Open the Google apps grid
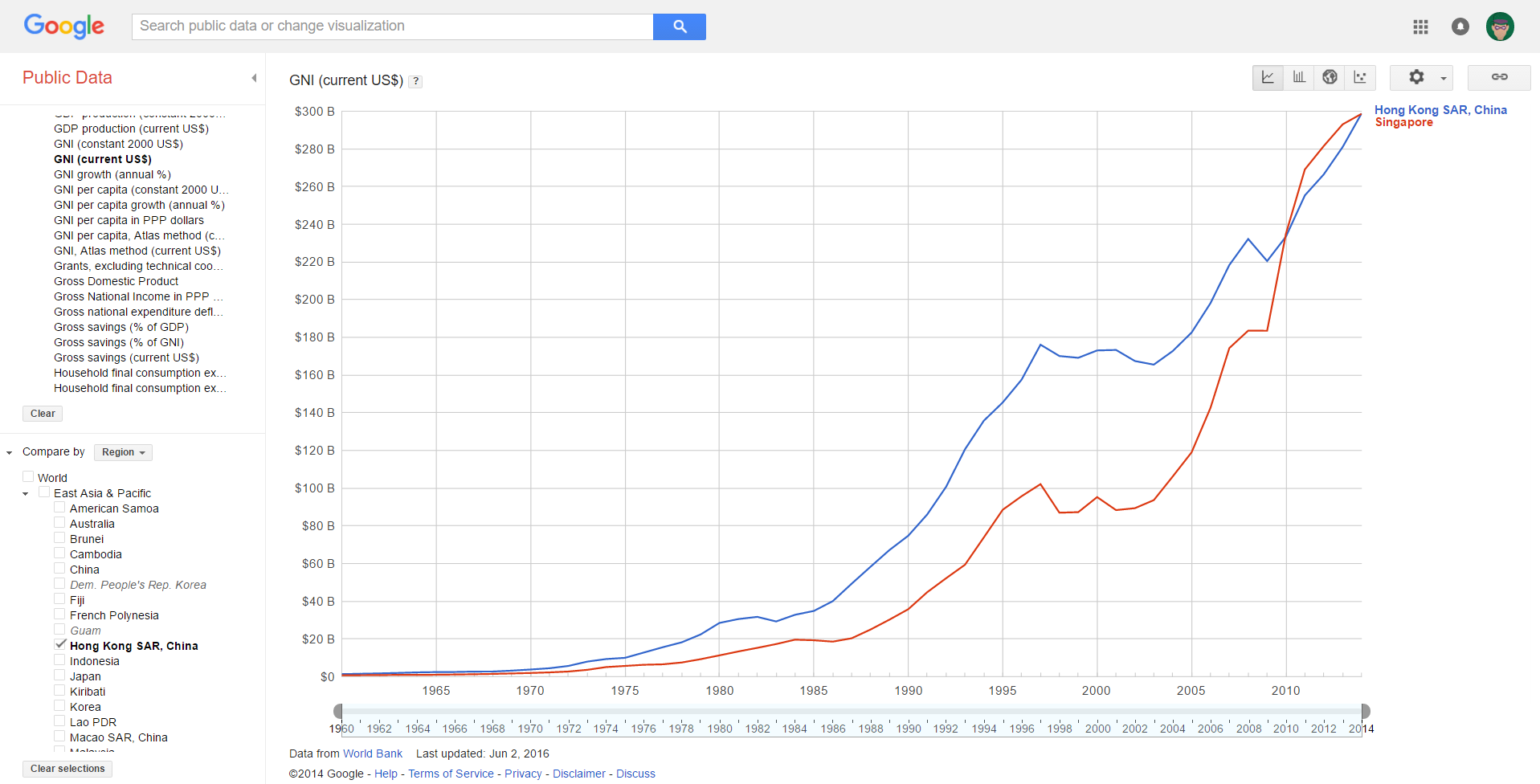 coord(1420,27)
